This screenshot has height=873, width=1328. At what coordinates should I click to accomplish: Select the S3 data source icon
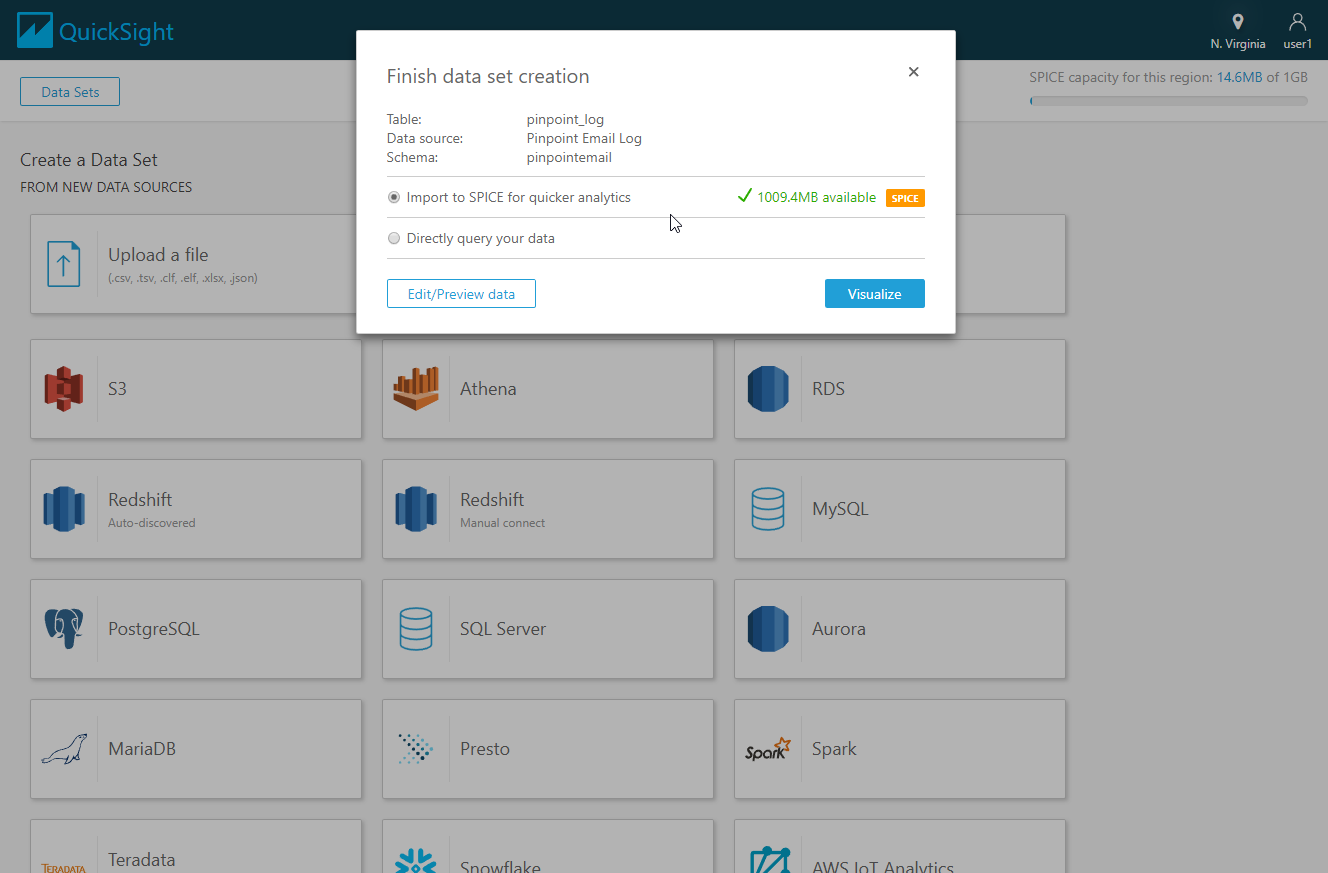pos(64,389)
